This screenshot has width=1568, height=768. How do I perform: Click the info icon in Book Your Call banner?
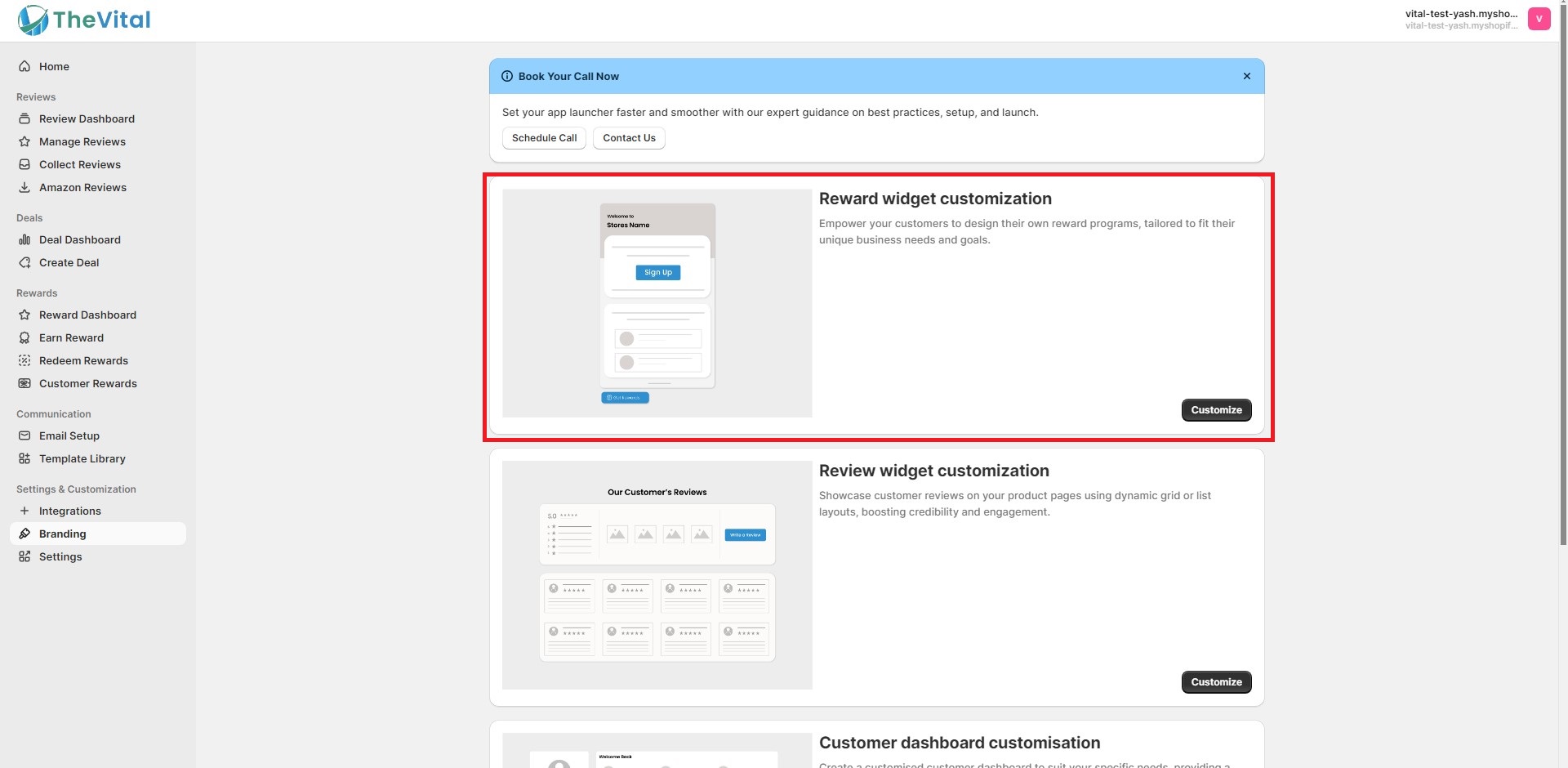[x=507, y=76]
